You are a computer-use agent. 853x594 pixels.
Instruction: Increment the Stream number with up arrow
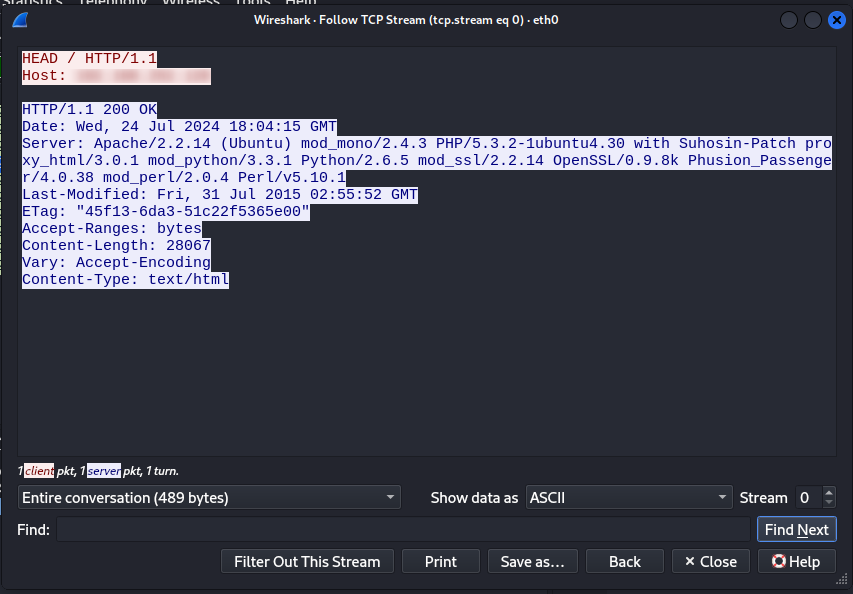(x=829, y=492)
